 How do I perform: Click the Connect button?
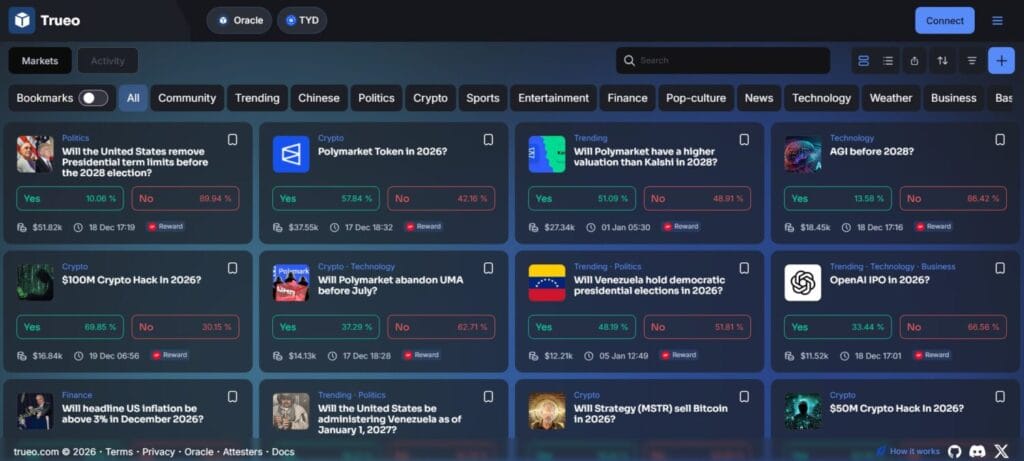tap(944, 21)
